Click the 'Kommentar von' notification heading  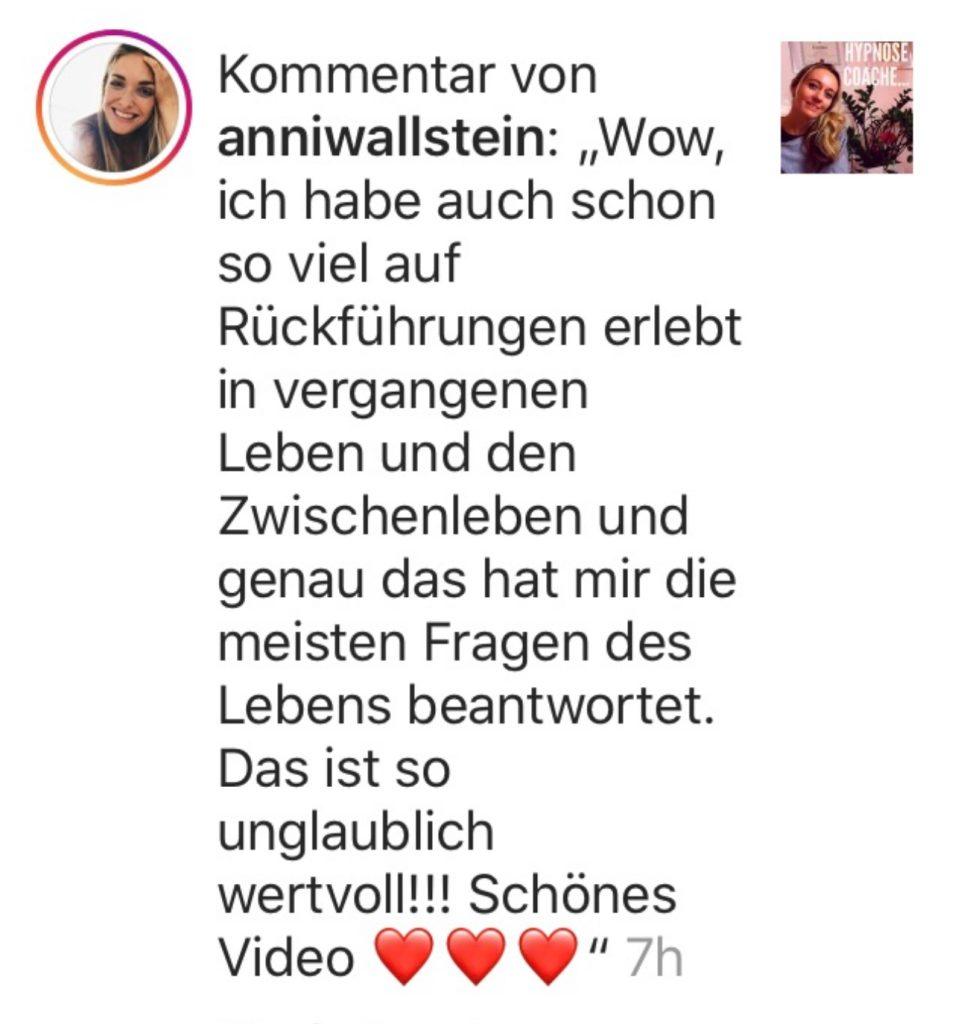pyautogui.click(x=407, y=76)
